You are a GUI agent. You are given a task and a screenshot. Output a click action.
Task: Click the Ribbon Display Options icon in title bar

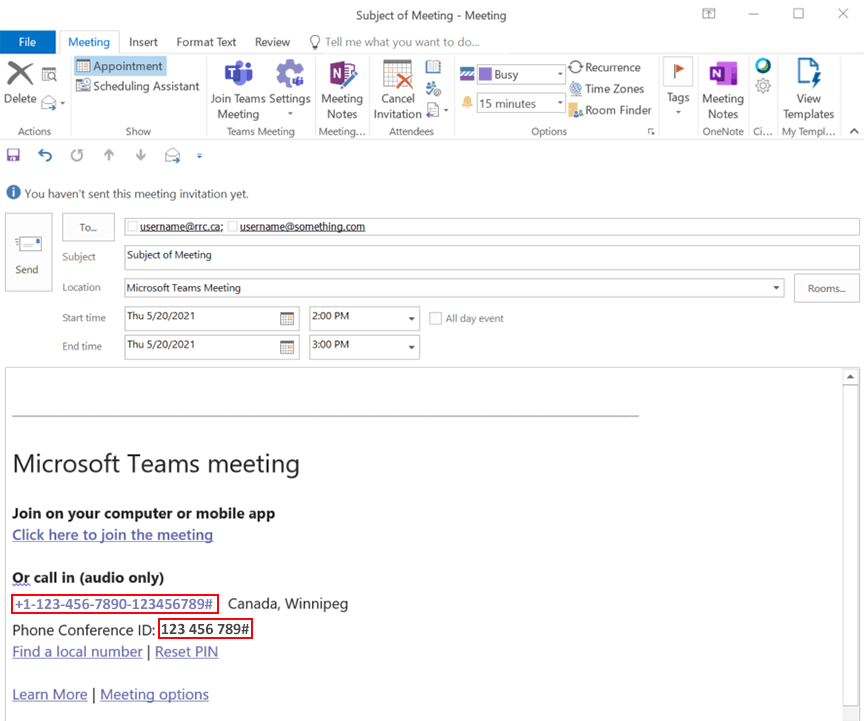click(709, 14)
